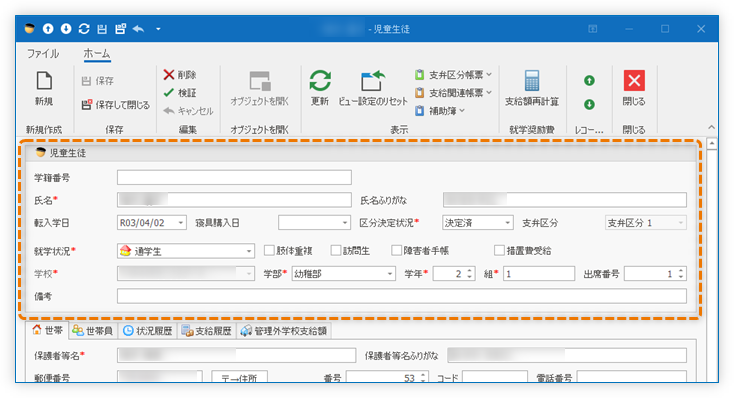Delete the record with 削除

(180, 74)
